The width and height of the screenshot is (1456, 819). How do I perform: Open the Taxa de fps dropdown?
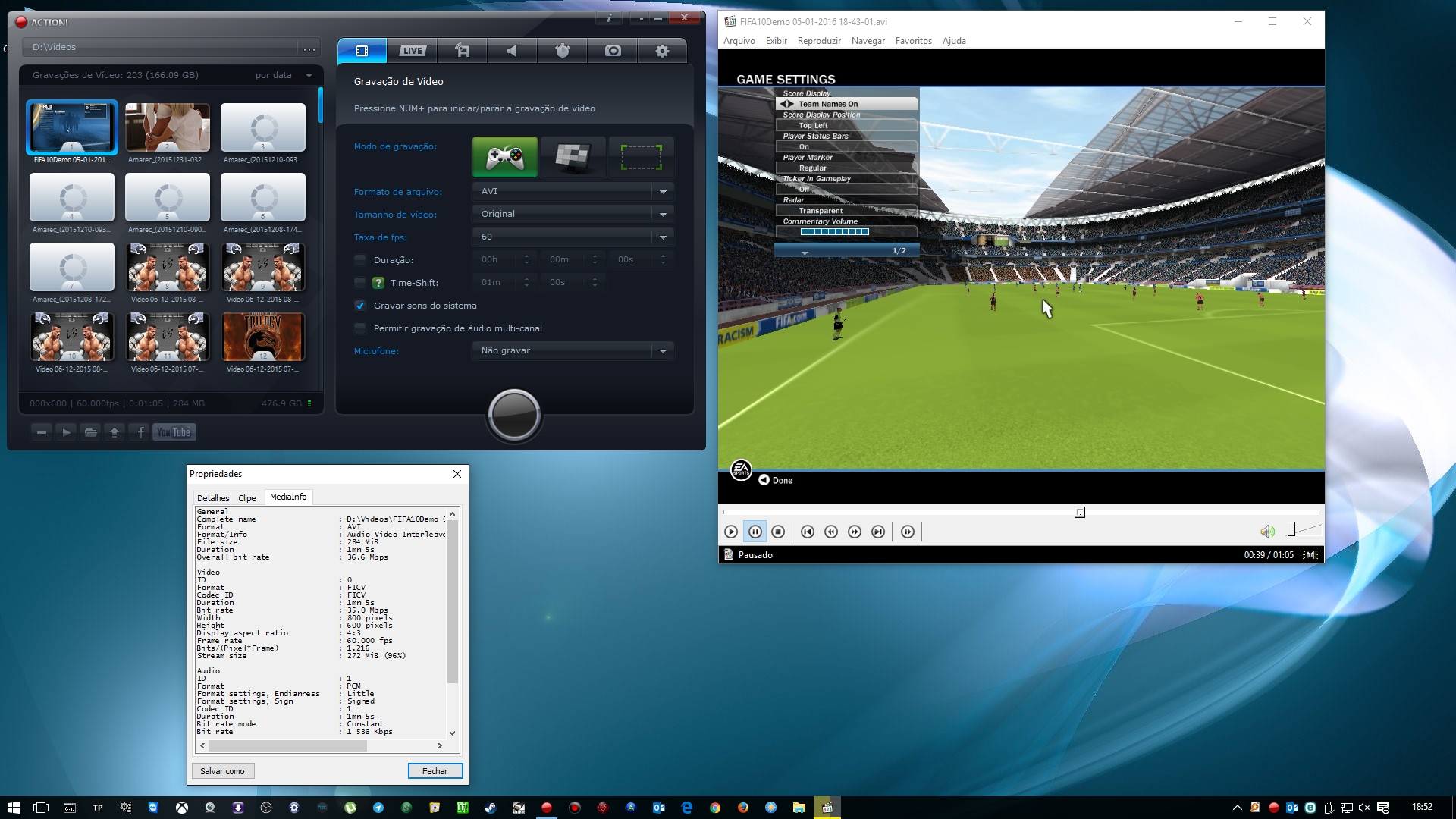pos(573,237)
